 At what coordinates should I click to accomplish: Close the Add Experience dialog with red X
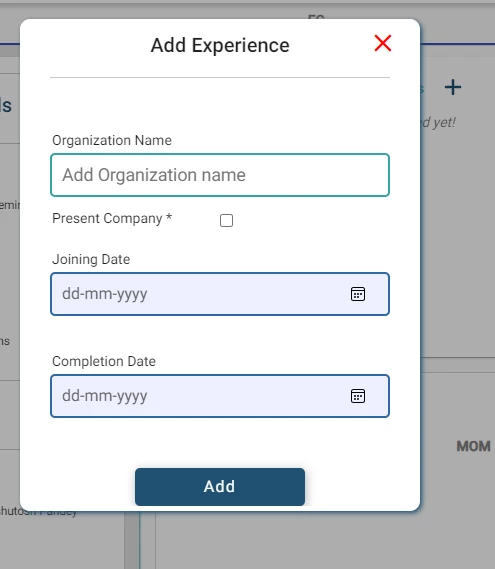click(x=382, y=43)
